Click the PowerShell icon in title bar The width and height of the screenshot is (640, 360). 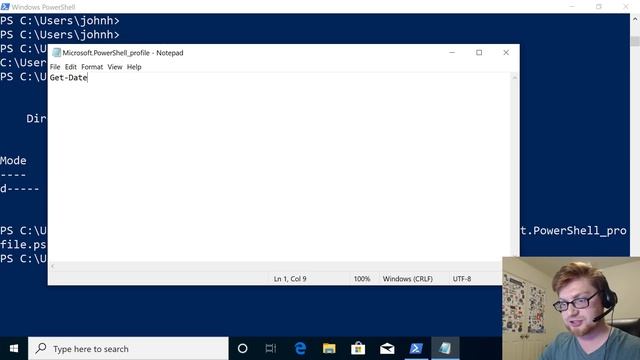click(5, 7)
